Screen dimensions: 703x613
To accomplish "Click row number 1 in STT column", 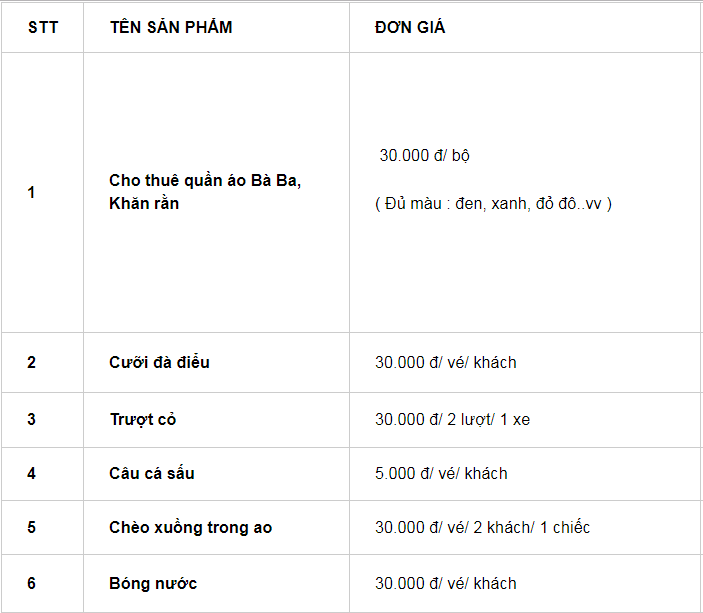I will (x=31, y=192).
